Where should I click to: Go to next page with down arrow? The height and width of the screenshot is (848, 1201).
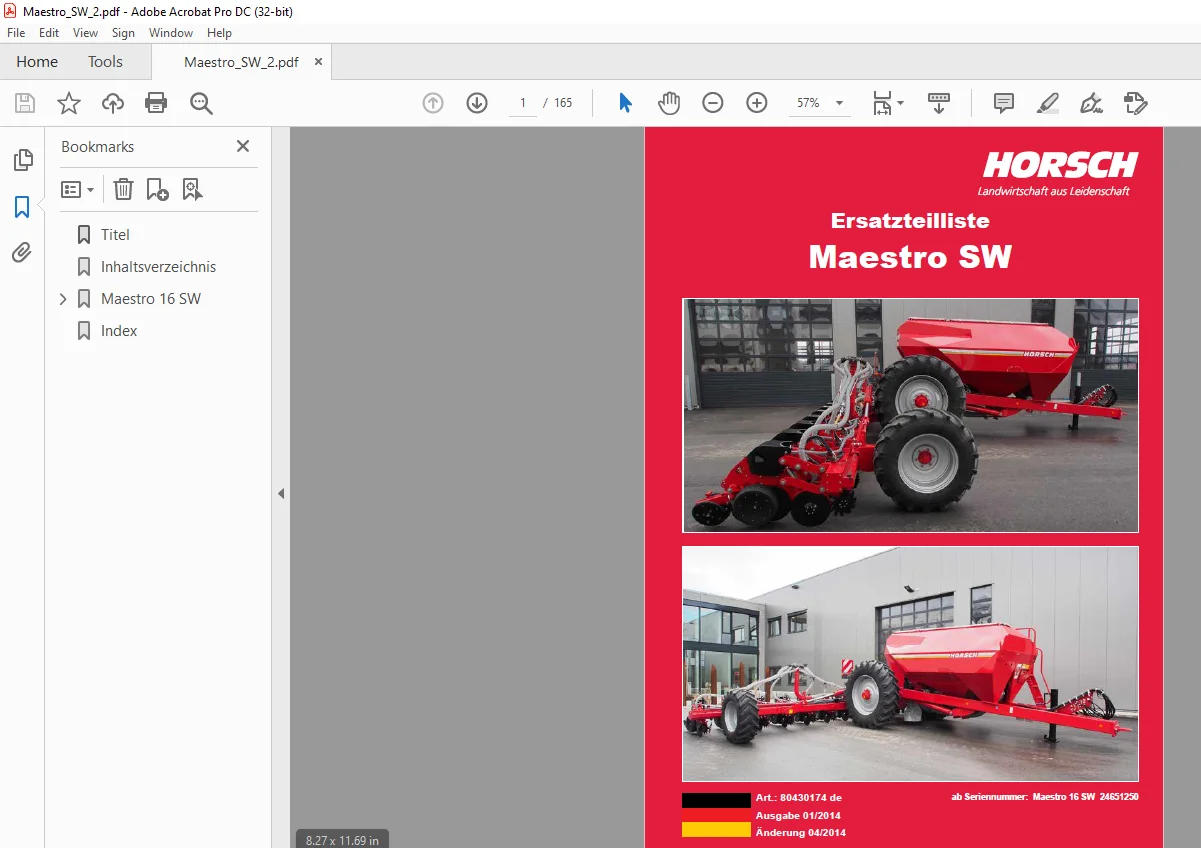(x=477, y=103)
